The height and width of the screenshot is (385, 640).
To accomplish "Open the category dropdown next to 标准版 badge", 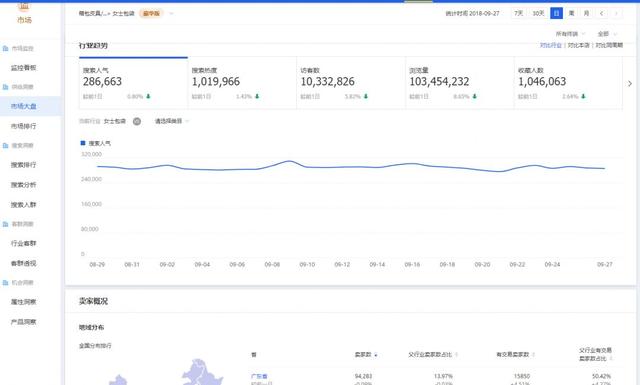I will click(x=171, y=13).
